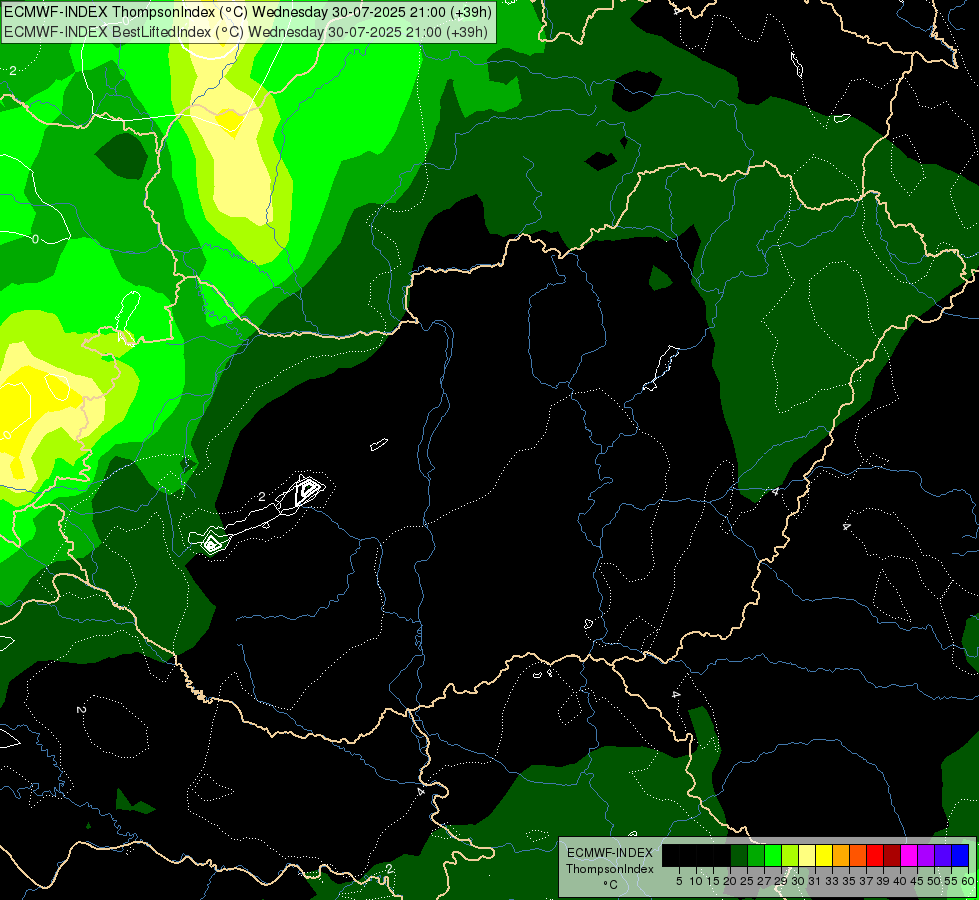Select the dark green 20–25 legend swatch
Viewport: 979px width, 900px height.
point(739,855)
